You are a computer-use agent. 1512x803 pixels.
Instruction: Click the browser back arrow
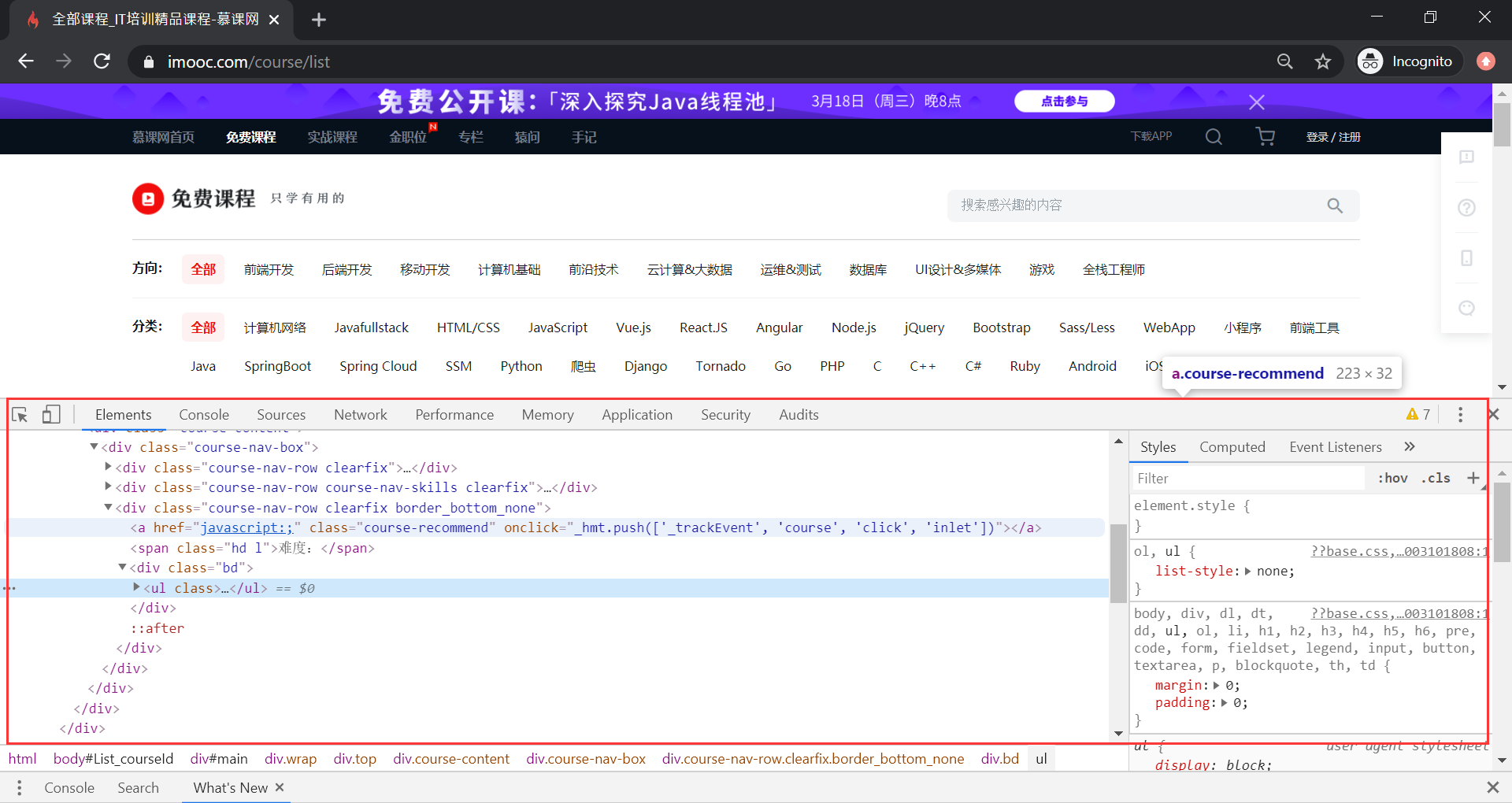tap(26, 61)
